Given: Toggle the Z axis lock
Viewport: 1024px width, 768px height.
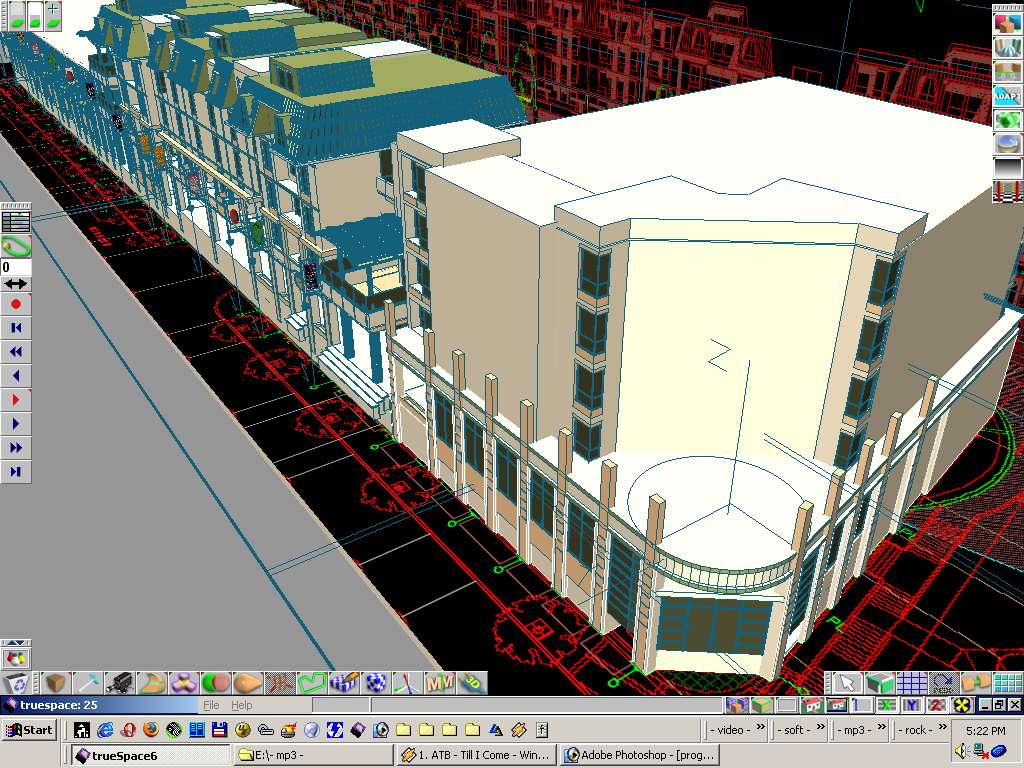Looking at the screenshot, I should tap(936, 706).
